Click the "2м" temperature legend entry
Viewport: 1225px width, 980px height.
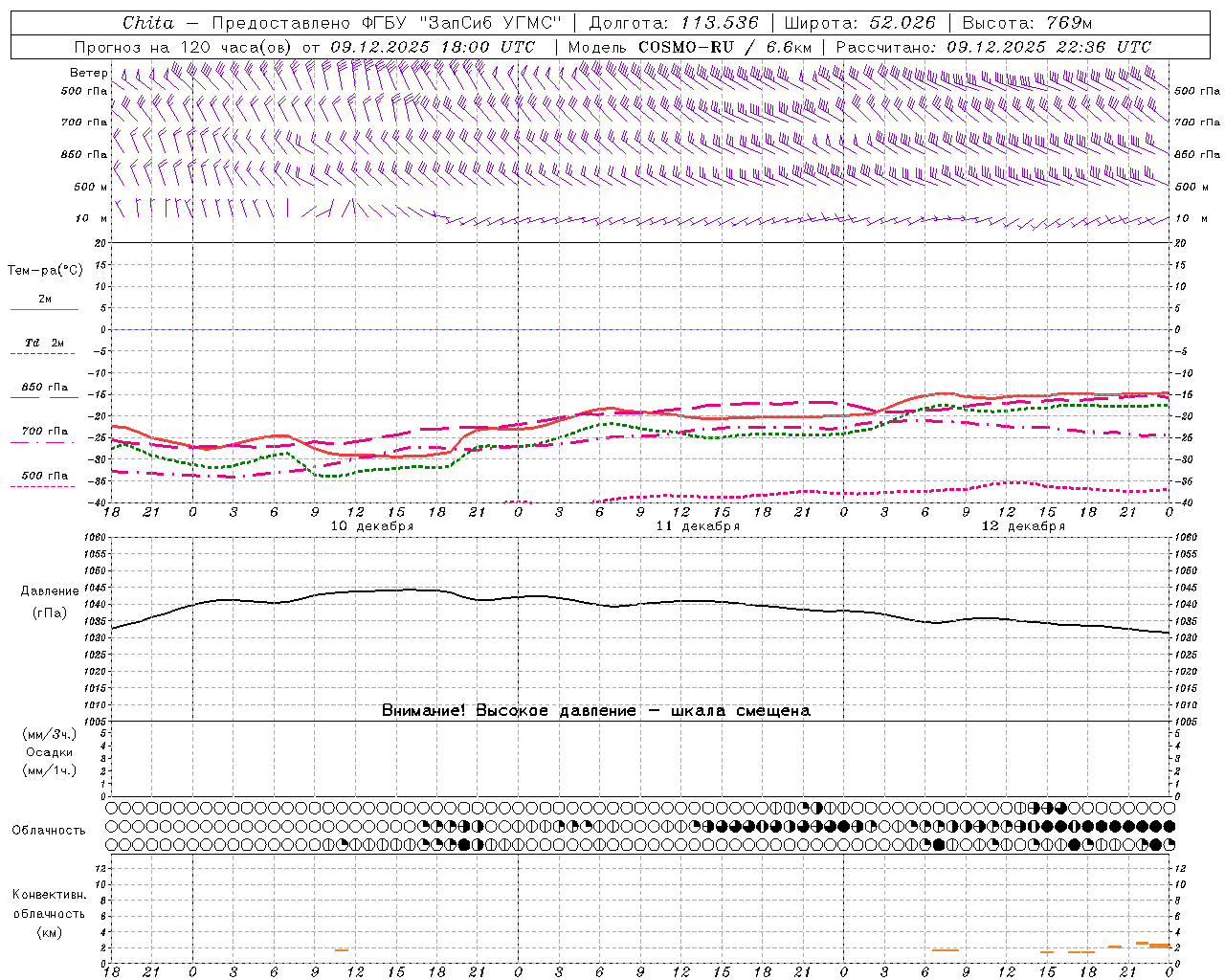tap(44, 299)
